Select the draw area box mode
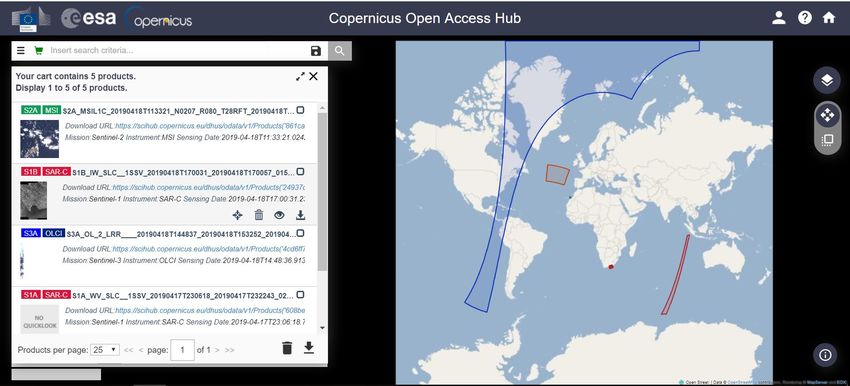The image size is (850, 386). click(827, 140)
